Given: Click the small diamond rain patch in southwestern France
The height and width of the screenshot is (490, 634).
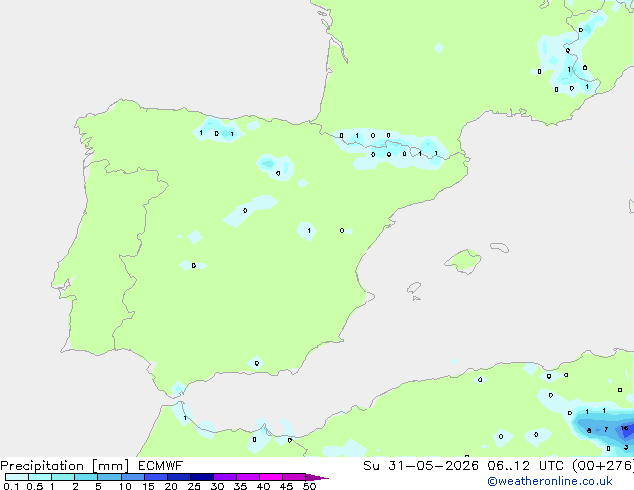Looking at the screenshot, I should coord(439,48).
